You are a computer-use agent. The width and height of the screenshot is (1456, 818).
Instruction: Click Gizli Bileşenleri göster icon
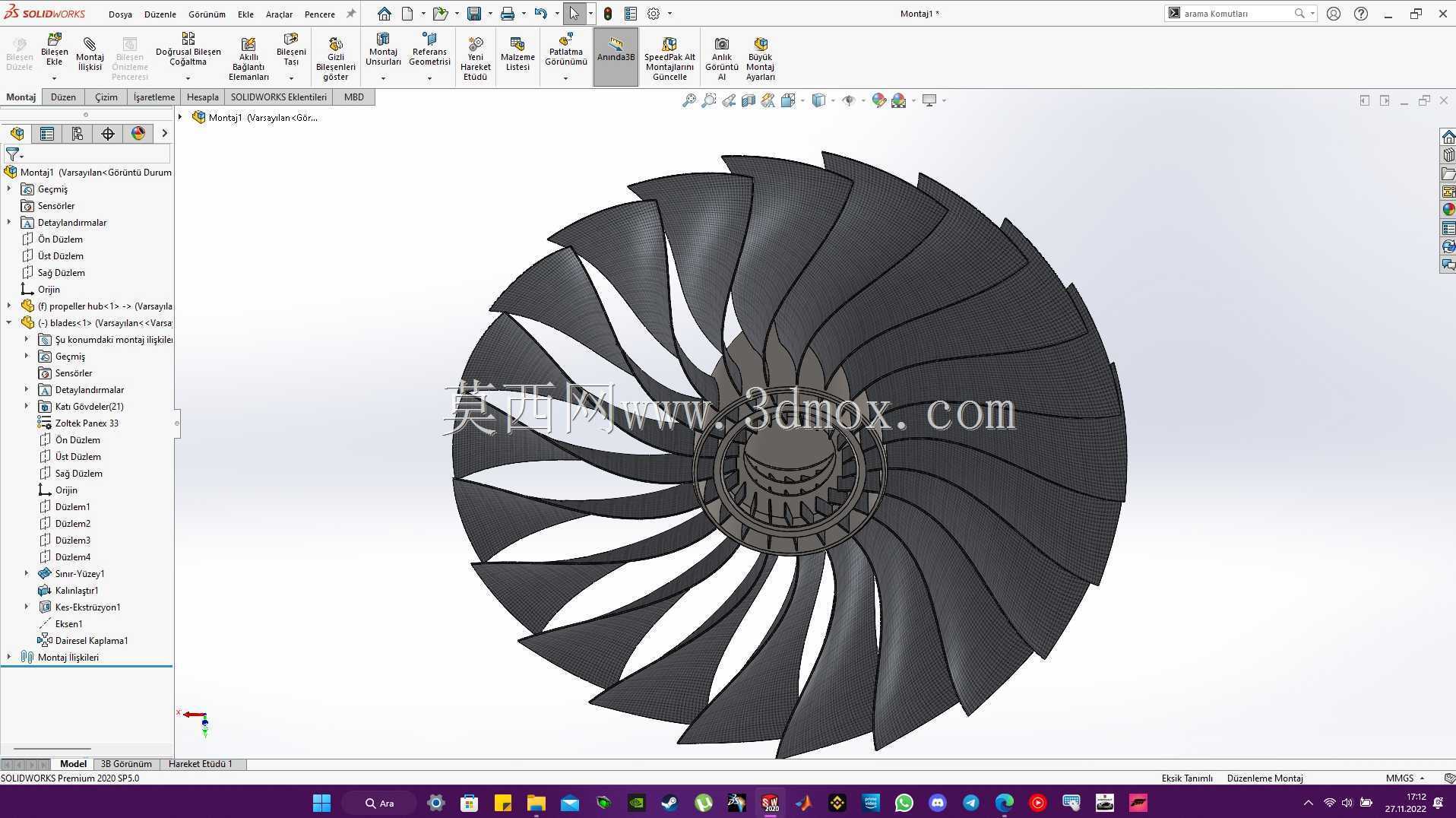(335, 58)
